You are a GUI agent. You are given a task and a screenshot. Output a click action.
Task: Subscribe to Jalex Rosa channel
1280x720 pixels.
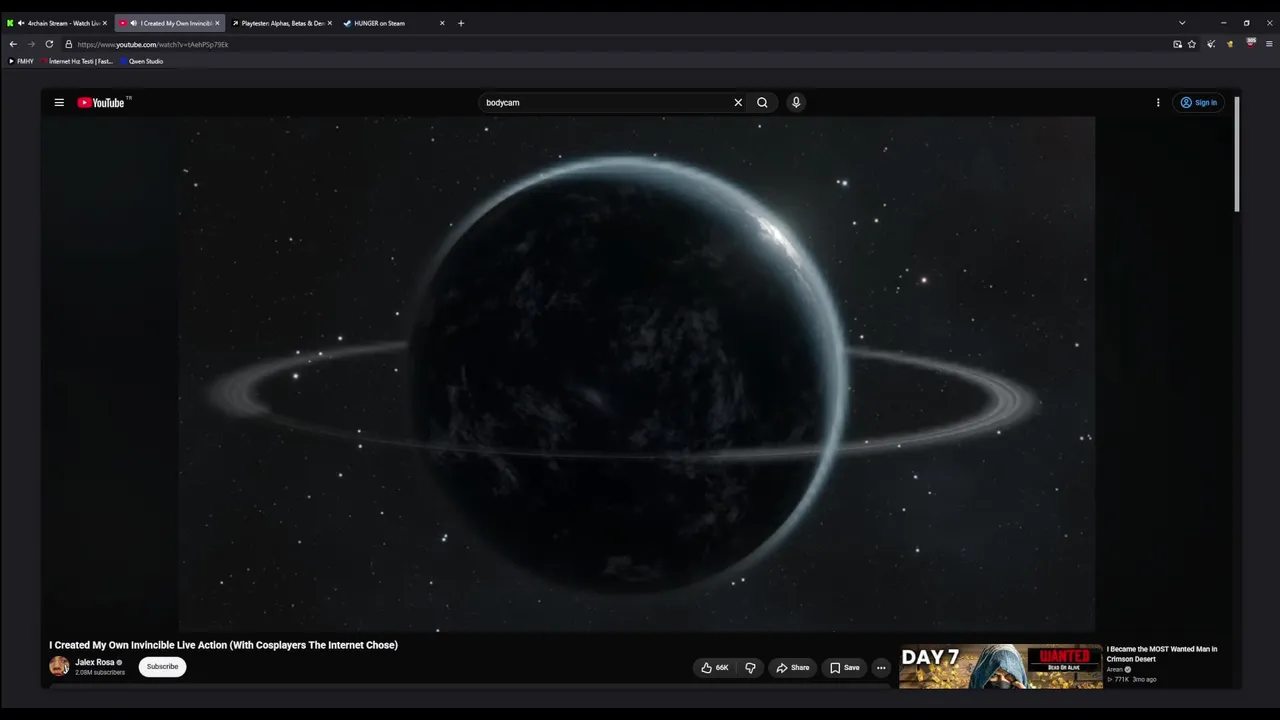tap(162, 666)
